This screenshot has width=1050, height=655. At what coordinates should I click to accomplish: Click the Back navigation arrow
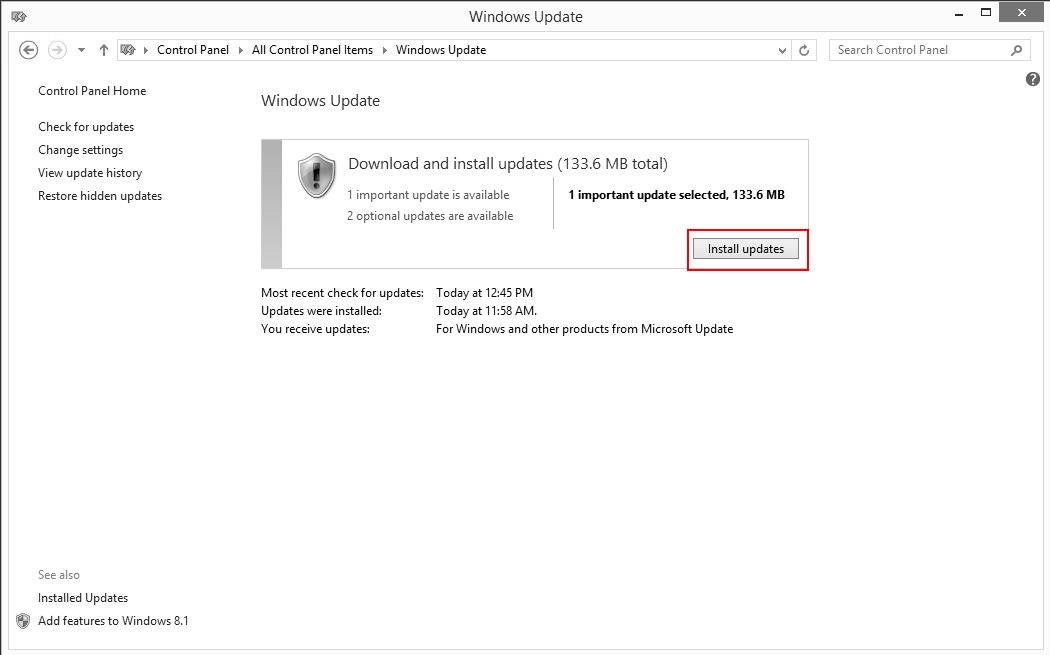28,50
